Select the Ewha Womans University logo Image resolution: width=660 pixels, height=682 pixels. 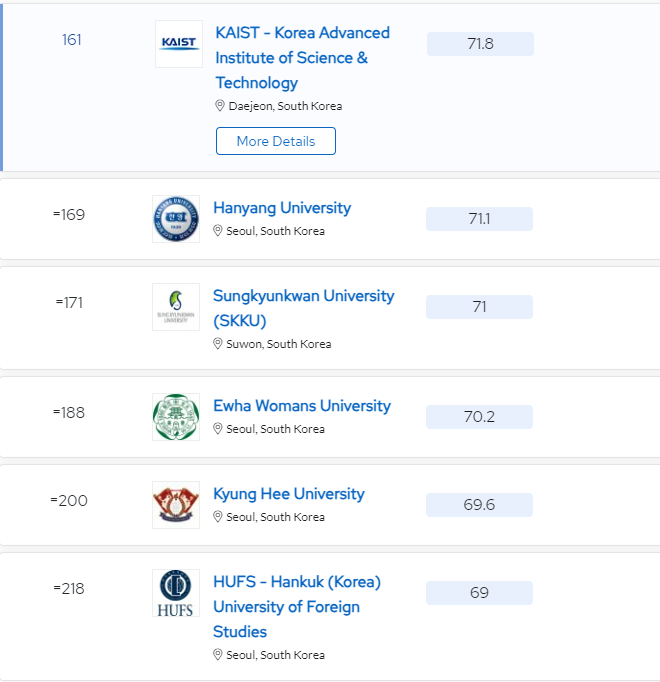pos(176,417)
